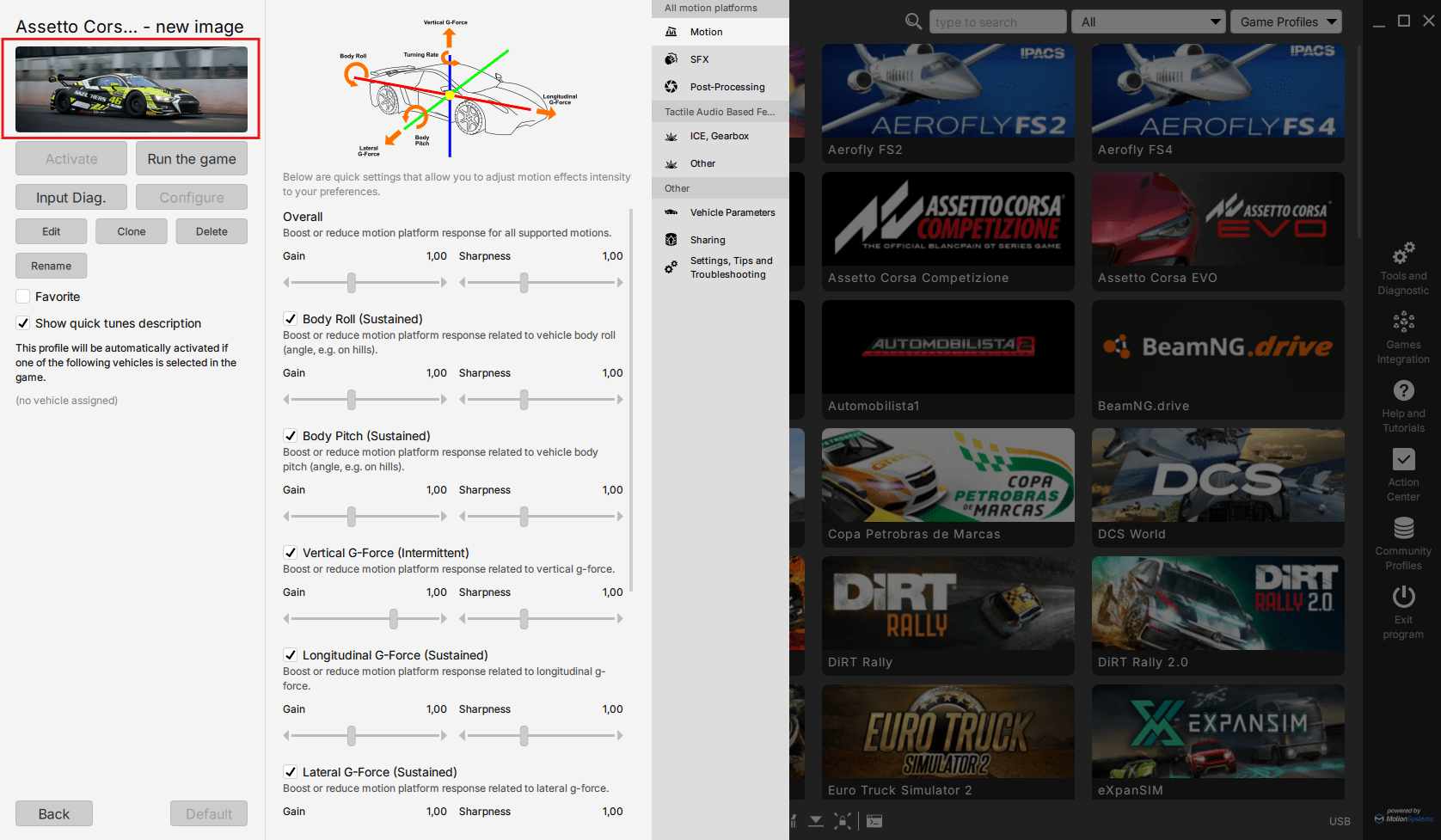Open the DCS World game tile
1441x840 pixels.
pos(1217,487)
